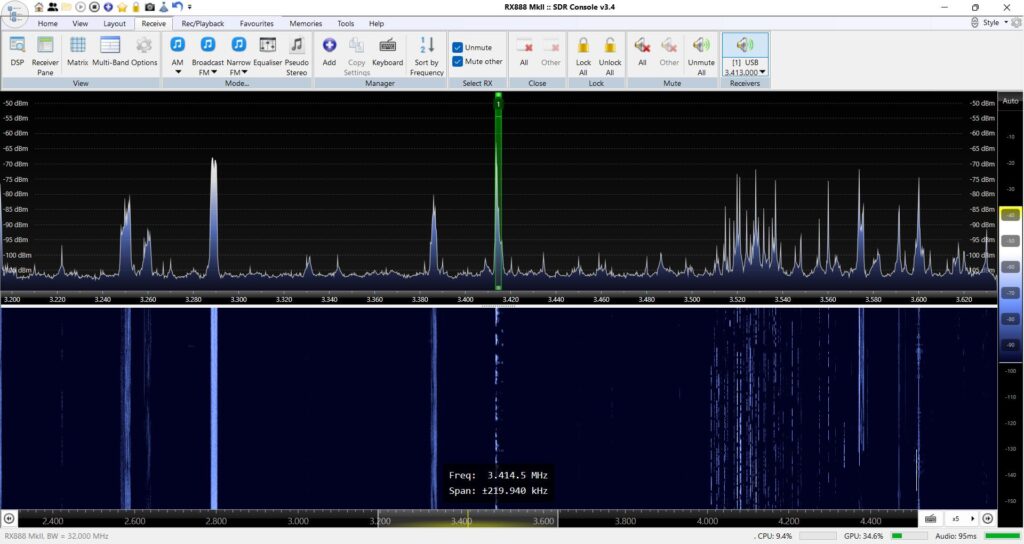
Task: Toggle Pseudo Stereo mode
Action: click(296, 56)
